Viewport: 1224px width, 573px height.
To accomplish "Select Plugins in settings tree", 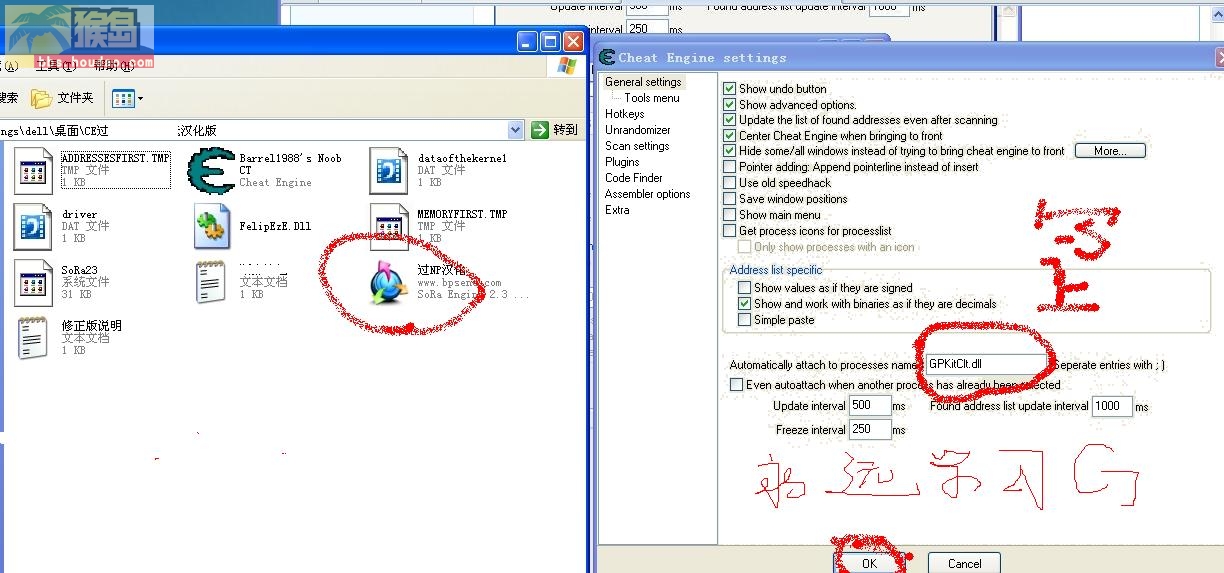I will point(622,162).
